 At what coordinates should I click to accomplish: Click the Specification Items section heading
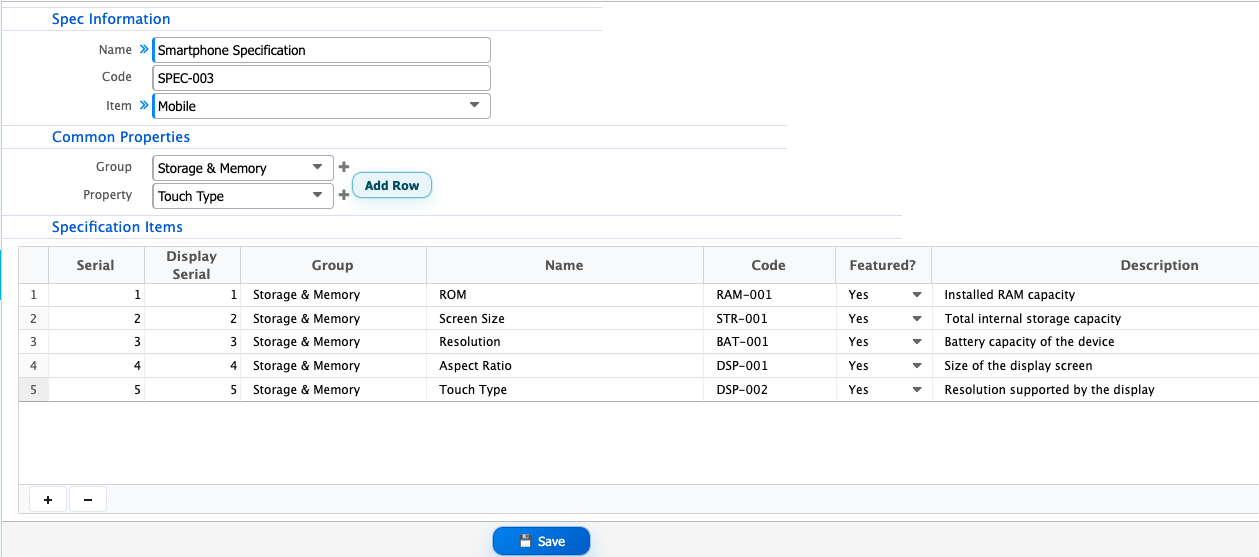pos(117,227)
